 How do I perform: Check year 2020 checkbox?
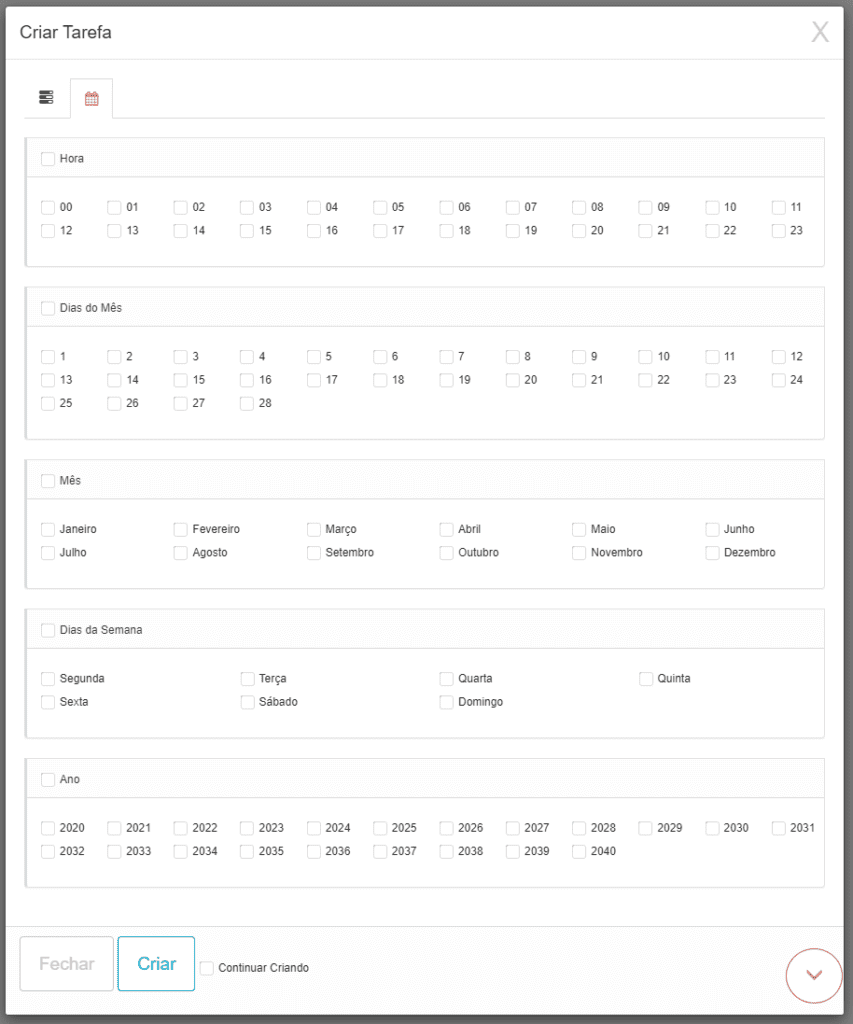(x=48, y=828)
